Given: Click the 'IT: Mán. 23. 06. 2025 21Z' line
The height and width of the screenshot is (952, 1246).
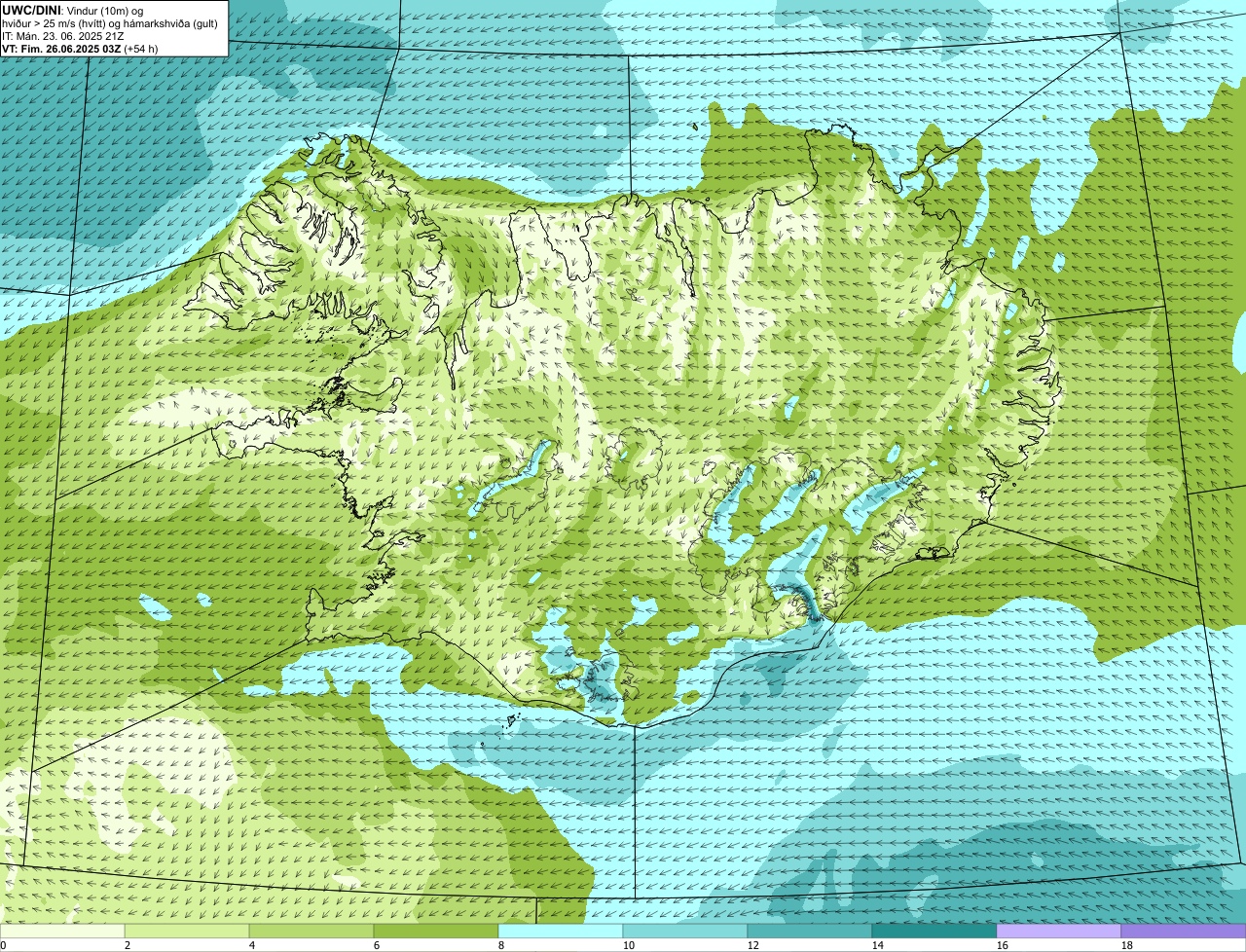Looking at the screenshot, I should [x=63, y=35].
